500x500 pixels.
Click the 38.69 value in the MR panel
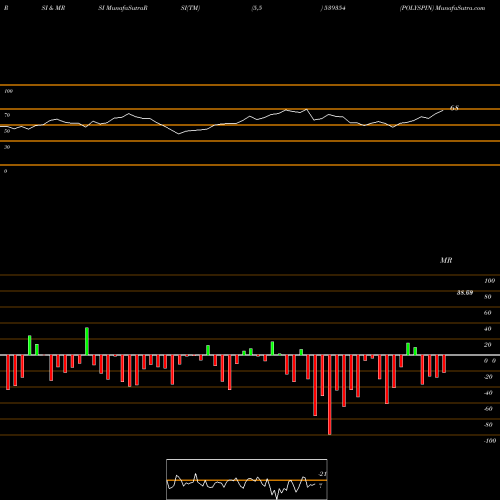click(x=465, y=293)
